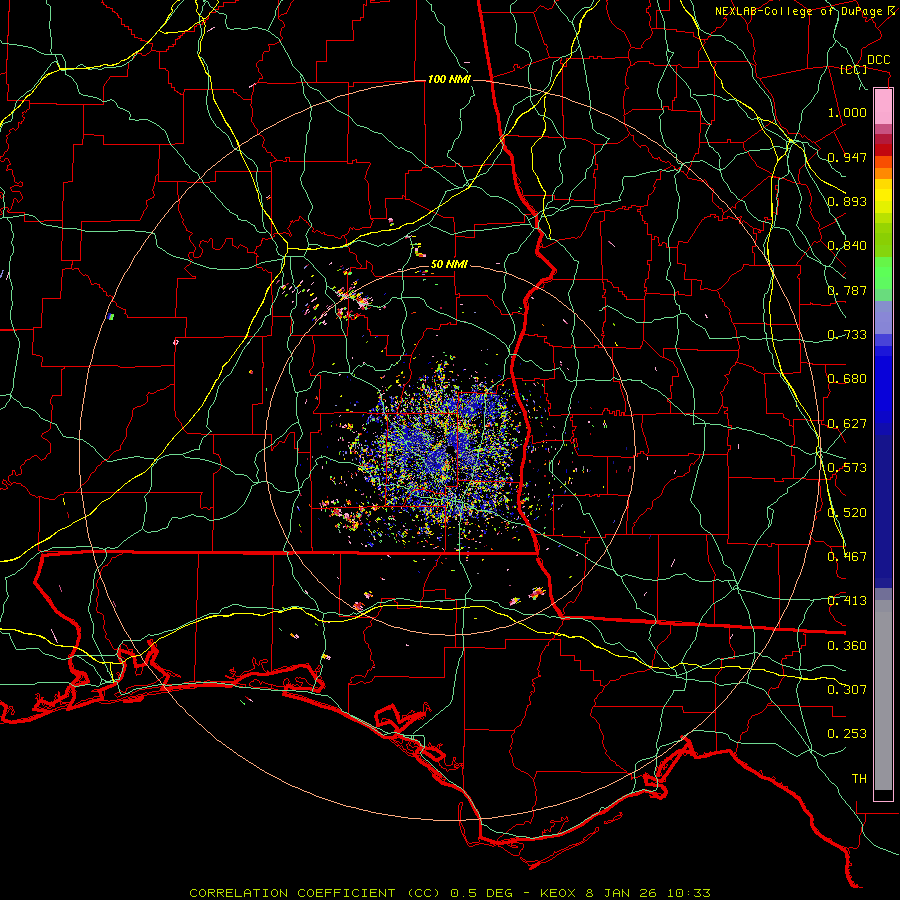Click the [CC] legend unit label
This screenshot has width=900, height=900.
pyautogui.click(x=854, y=69)
